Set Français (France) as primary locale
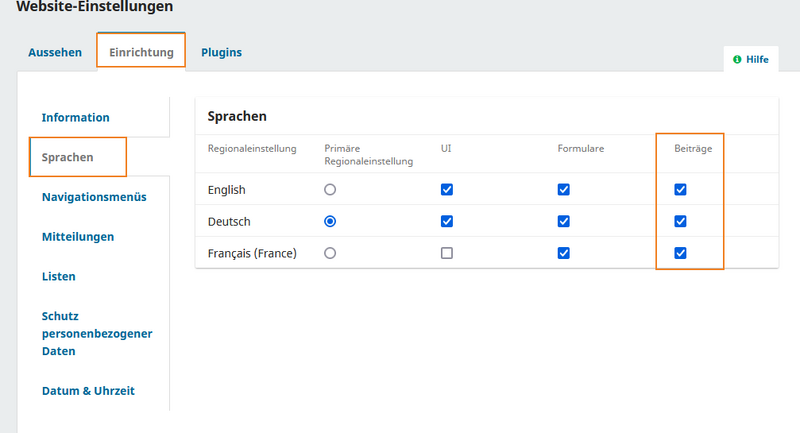Image resolution: width=800 pixels, height=433 pixels. (x=330, y=253)
